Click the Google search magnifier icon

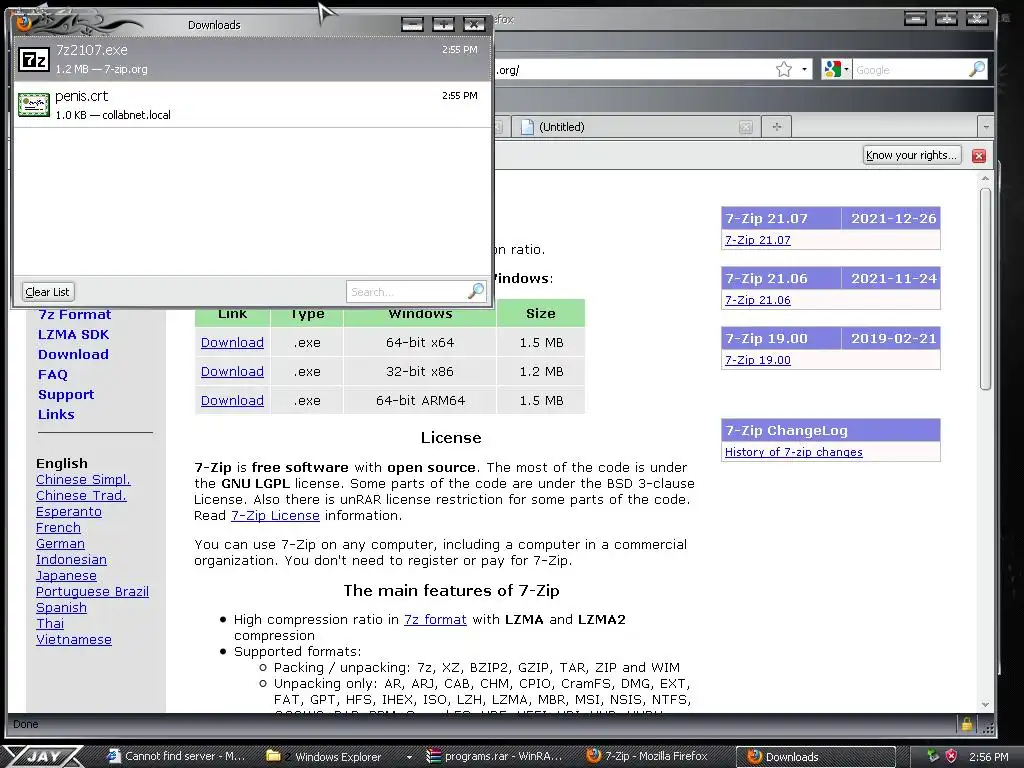tap(976, 69)
